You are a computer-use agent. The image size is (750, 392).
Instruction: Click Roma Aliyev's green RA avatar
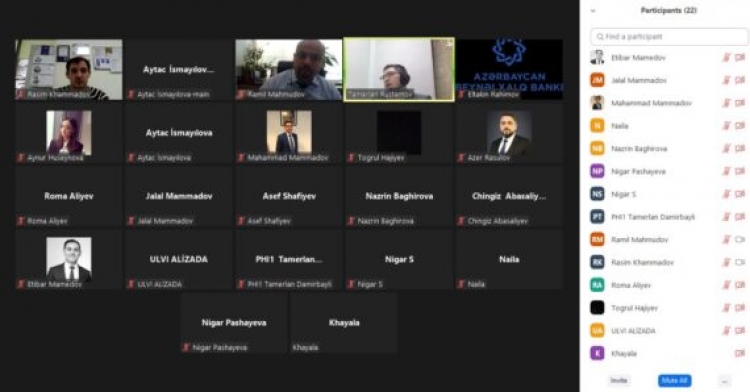pos(597,285)
